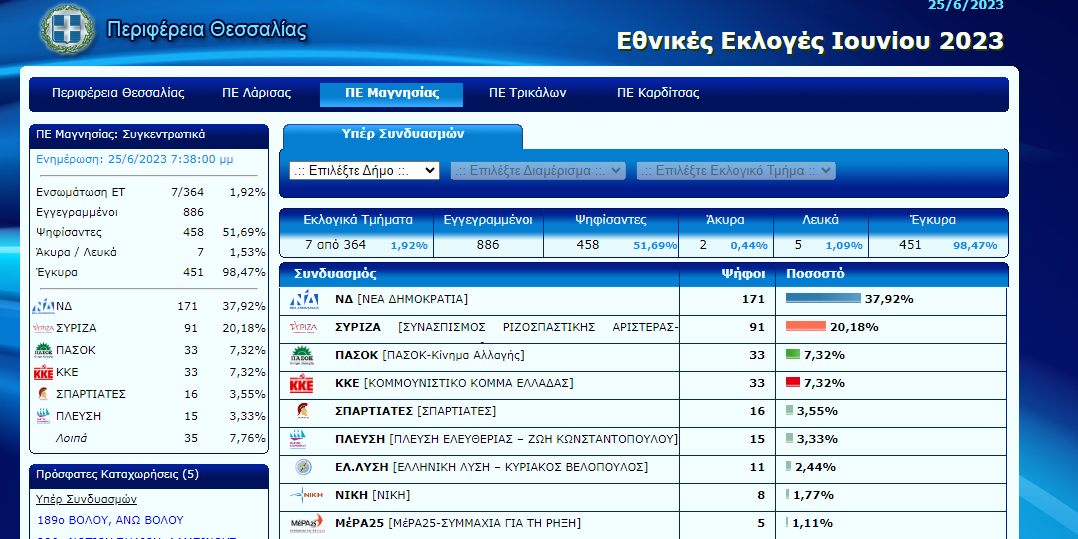1078x539 pixels.
Task: Select the Υπέρ Συνδυασμών tab
Action: (402, 134)
